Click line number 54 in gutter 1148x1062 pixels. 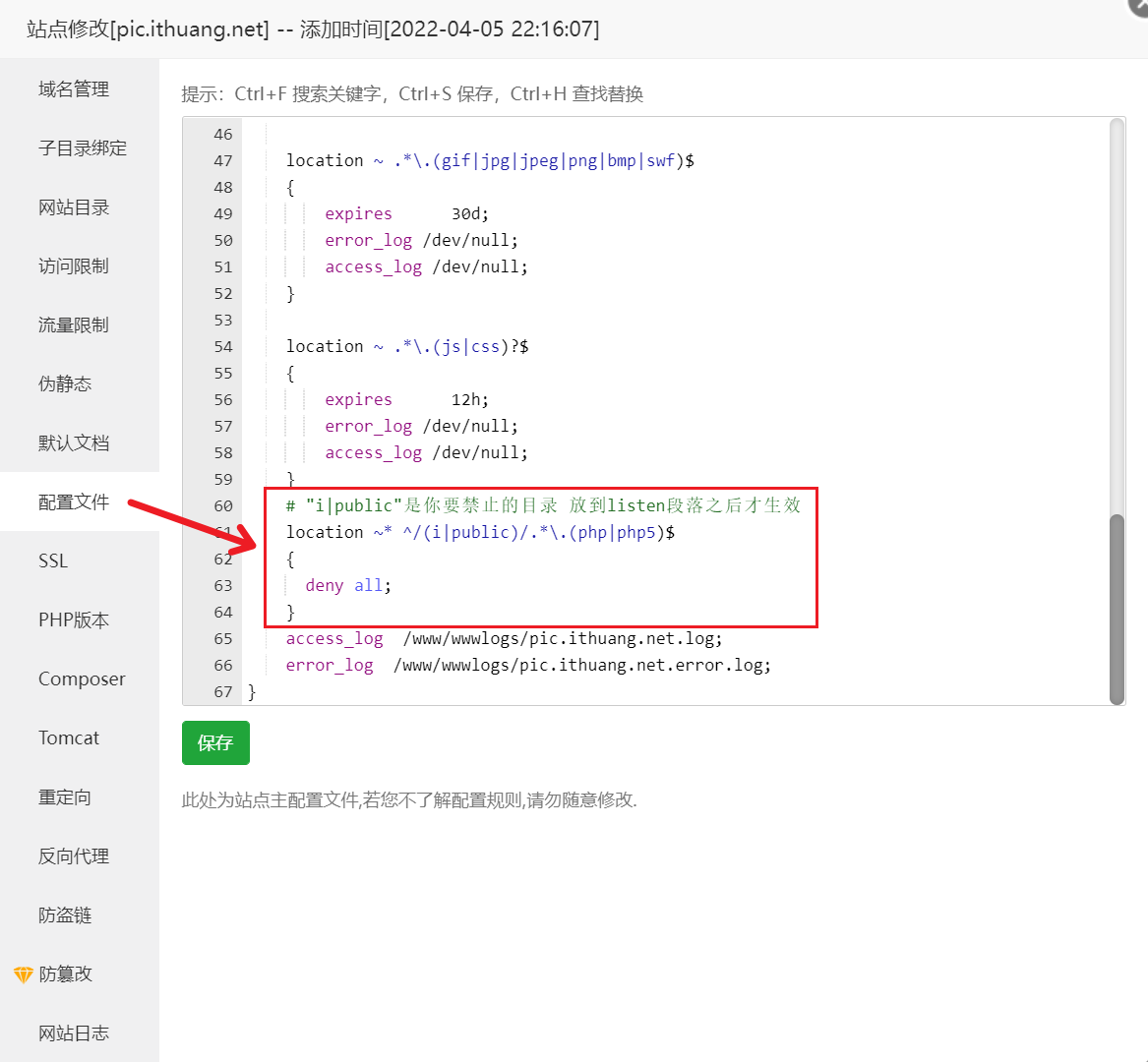click(223, 347)
